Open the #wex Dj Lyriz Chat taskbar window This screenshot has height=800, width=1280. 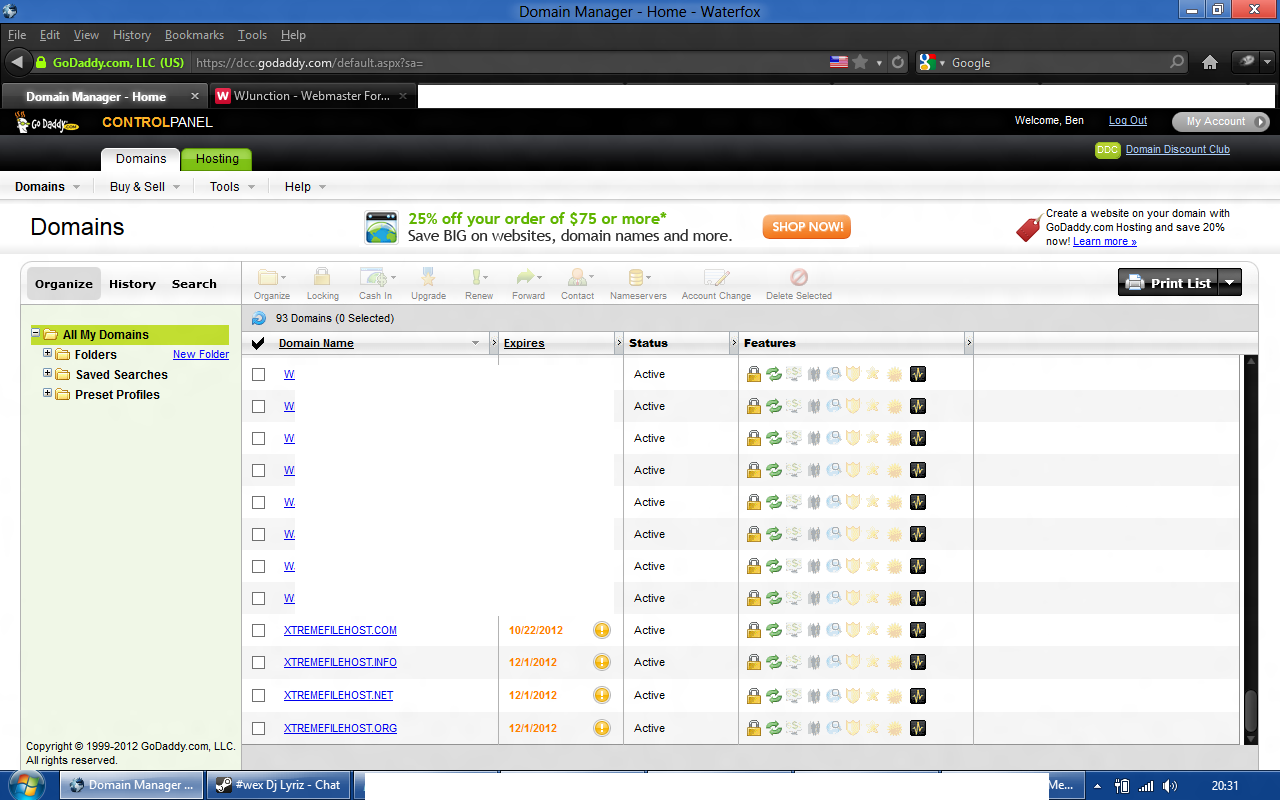coord(276,785)
